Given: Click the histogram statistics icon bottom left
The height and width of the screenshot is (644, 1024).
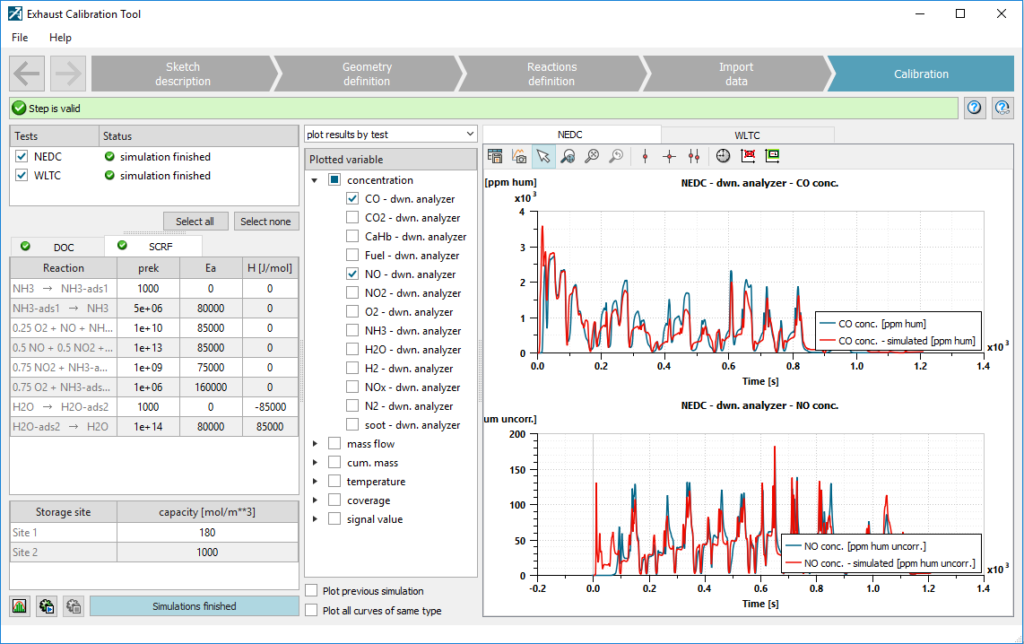Looking at the screenshot, I should point(19,606).
